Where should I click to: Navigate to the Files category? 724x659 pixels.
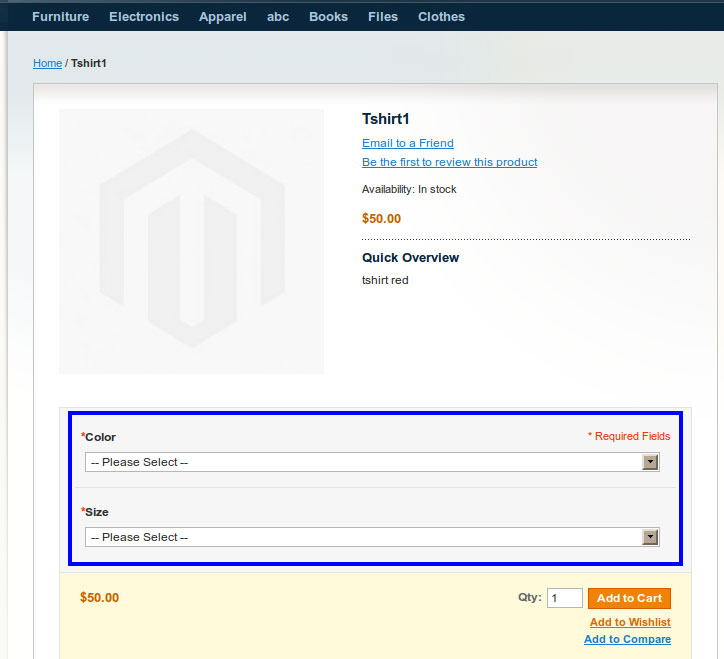[x=382, y=16]
